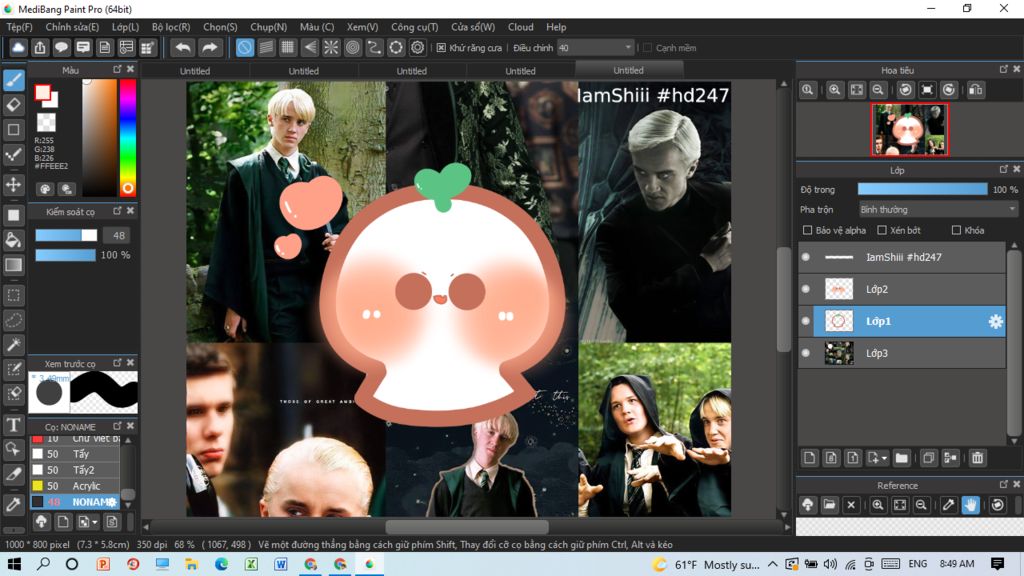Enable Xén bớt clipping checkbox
Viewport: 1024px width, 576px height.
pyautogui.click(x=882, y=231)
